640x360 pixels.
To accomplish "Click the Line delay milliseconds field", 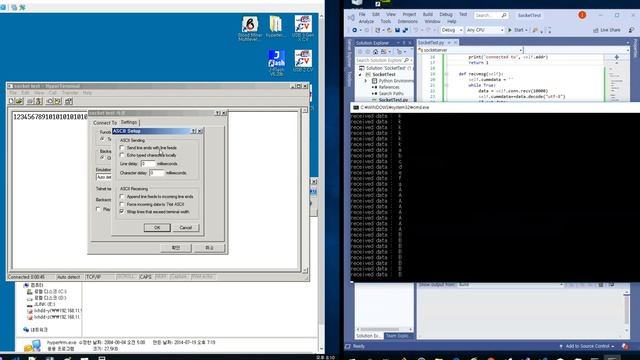I will (x=148, y=164).
